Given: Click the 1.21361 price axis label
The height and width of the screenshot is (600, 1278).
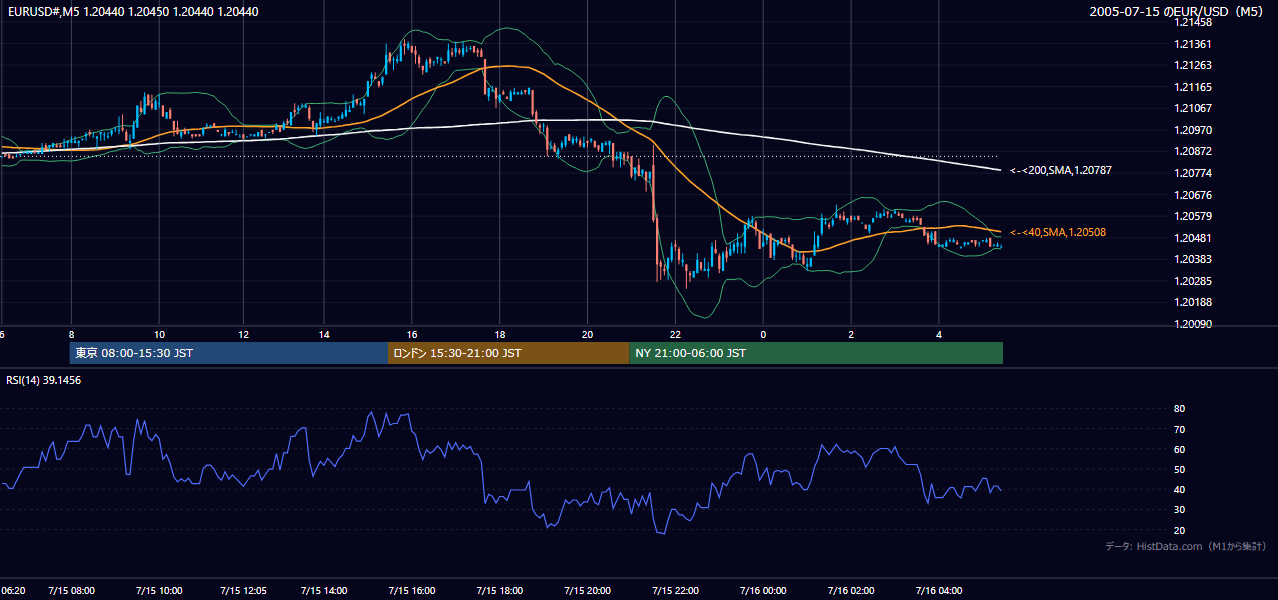Looking at the screenshot, I should pyautogui.click(x=1192, y=44).
